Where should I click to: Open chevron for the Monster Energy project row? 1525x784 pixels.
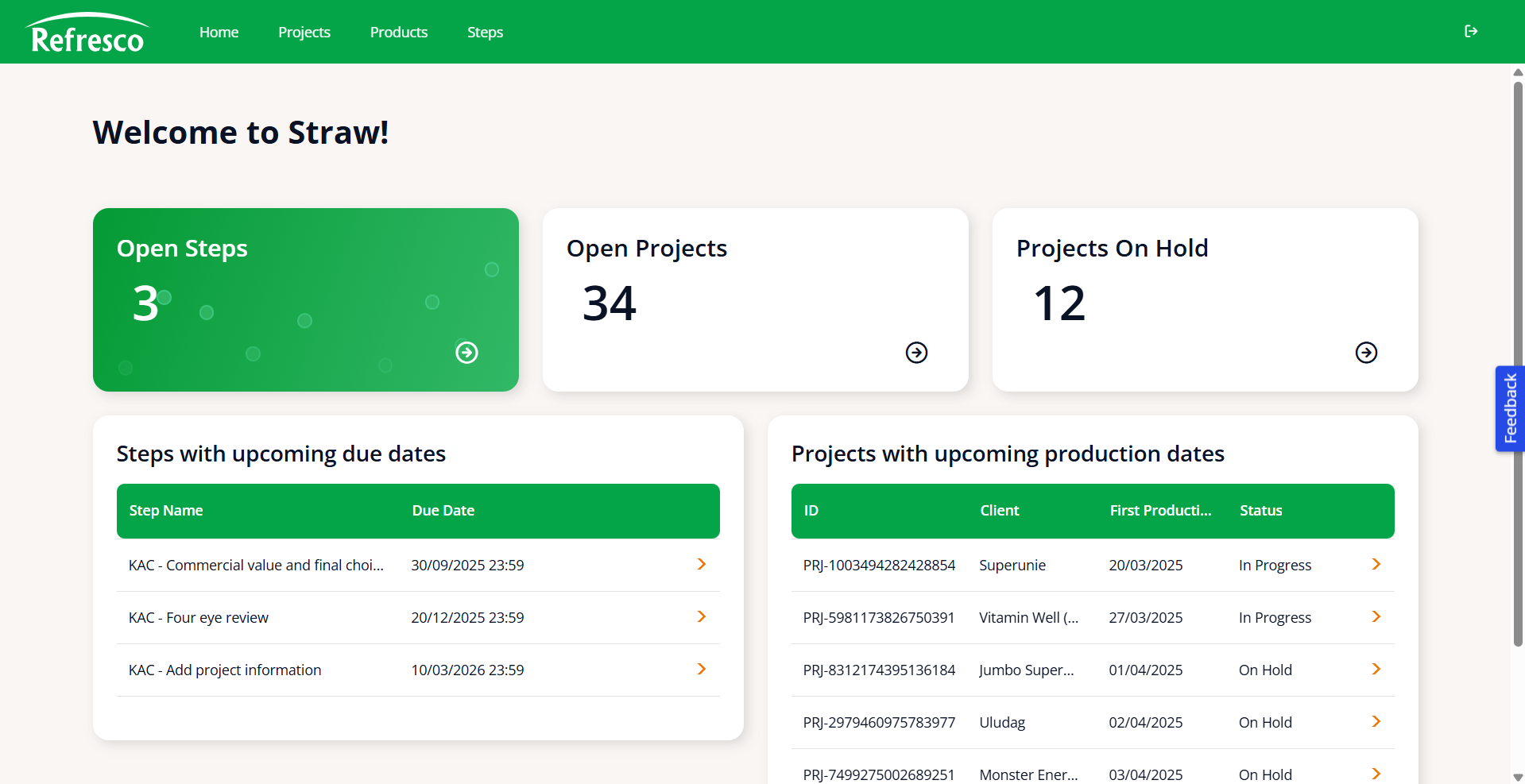[1376, 774]
